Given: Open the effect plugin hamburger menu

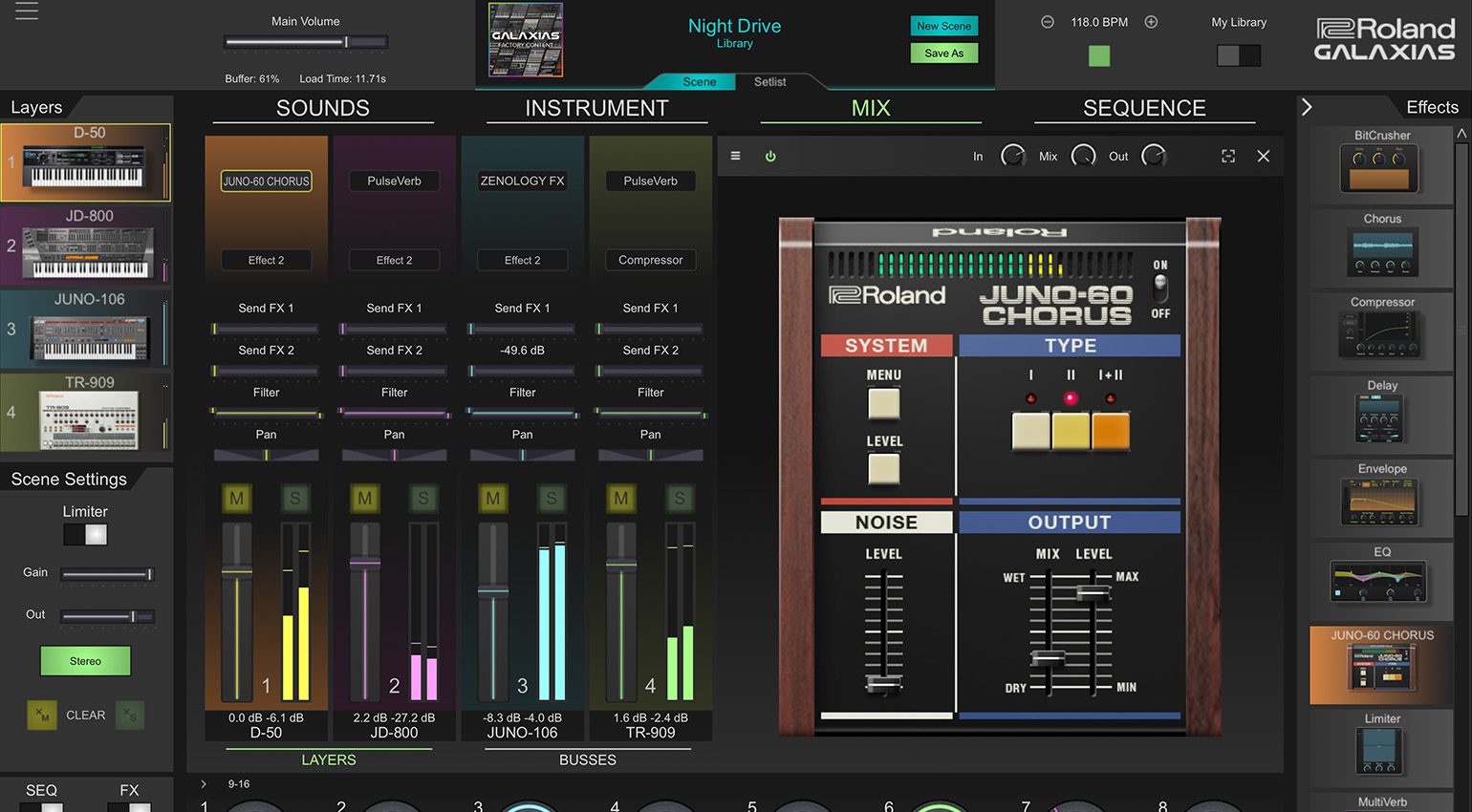Looking at the screenshot, I should [x=735, y=156].
